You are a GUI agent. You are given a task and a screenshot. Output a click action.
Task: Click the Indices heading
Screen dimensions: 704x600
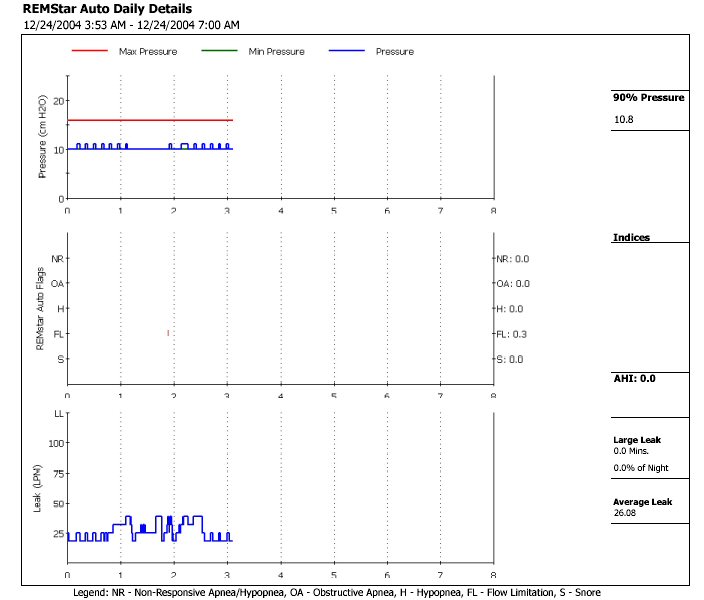(632, 238)
